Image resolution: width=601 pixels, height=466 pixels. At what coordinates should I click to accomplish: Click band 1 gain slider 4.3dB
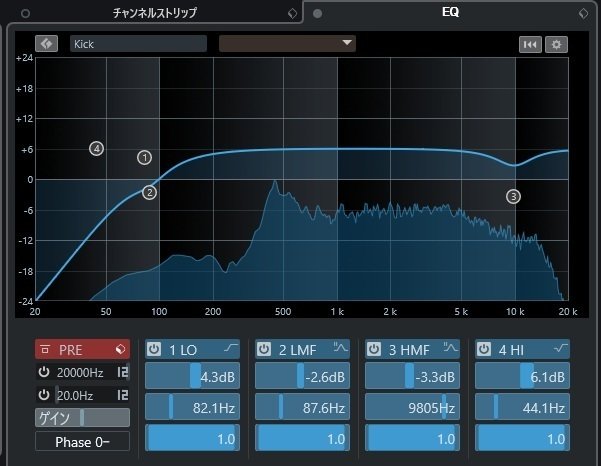(192, 376)
